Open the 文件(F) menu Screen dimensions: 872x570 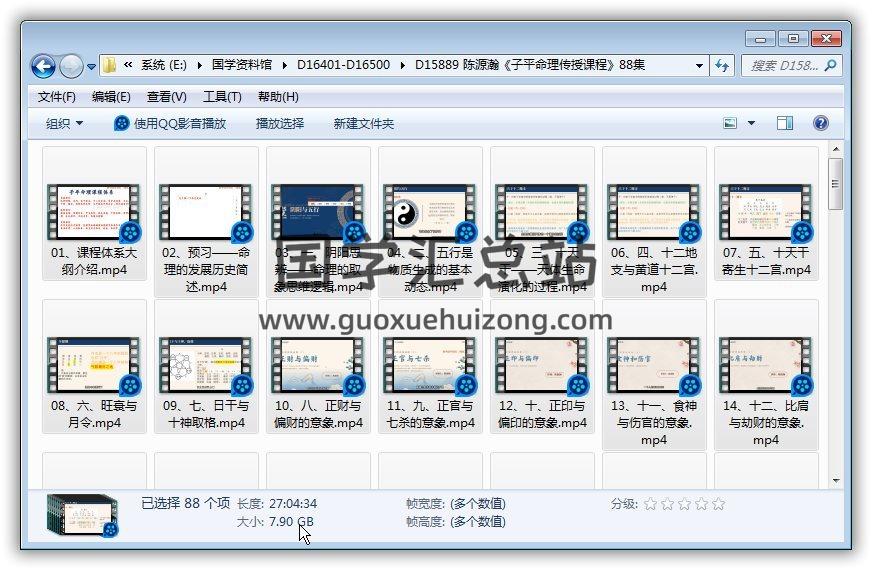pos(57,97)
